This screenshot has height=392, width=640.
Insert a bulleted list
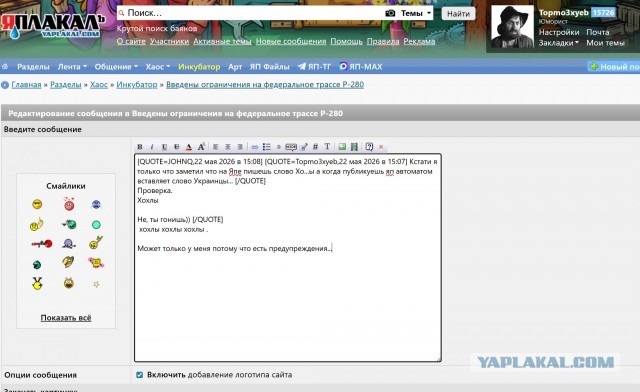(267, 147)
